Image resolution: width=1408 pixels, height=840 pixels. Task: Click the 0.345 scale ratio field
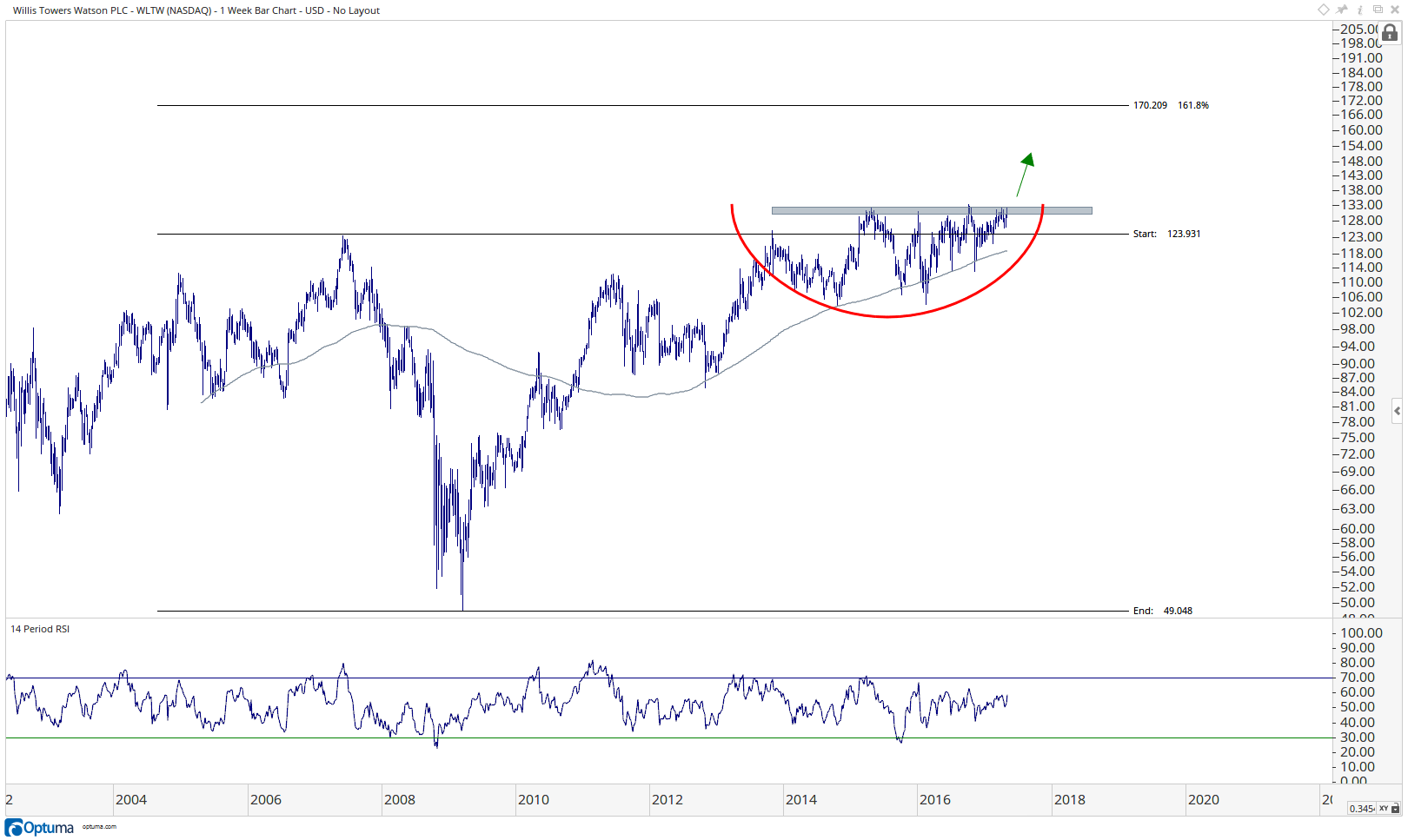pos(1361,809)
